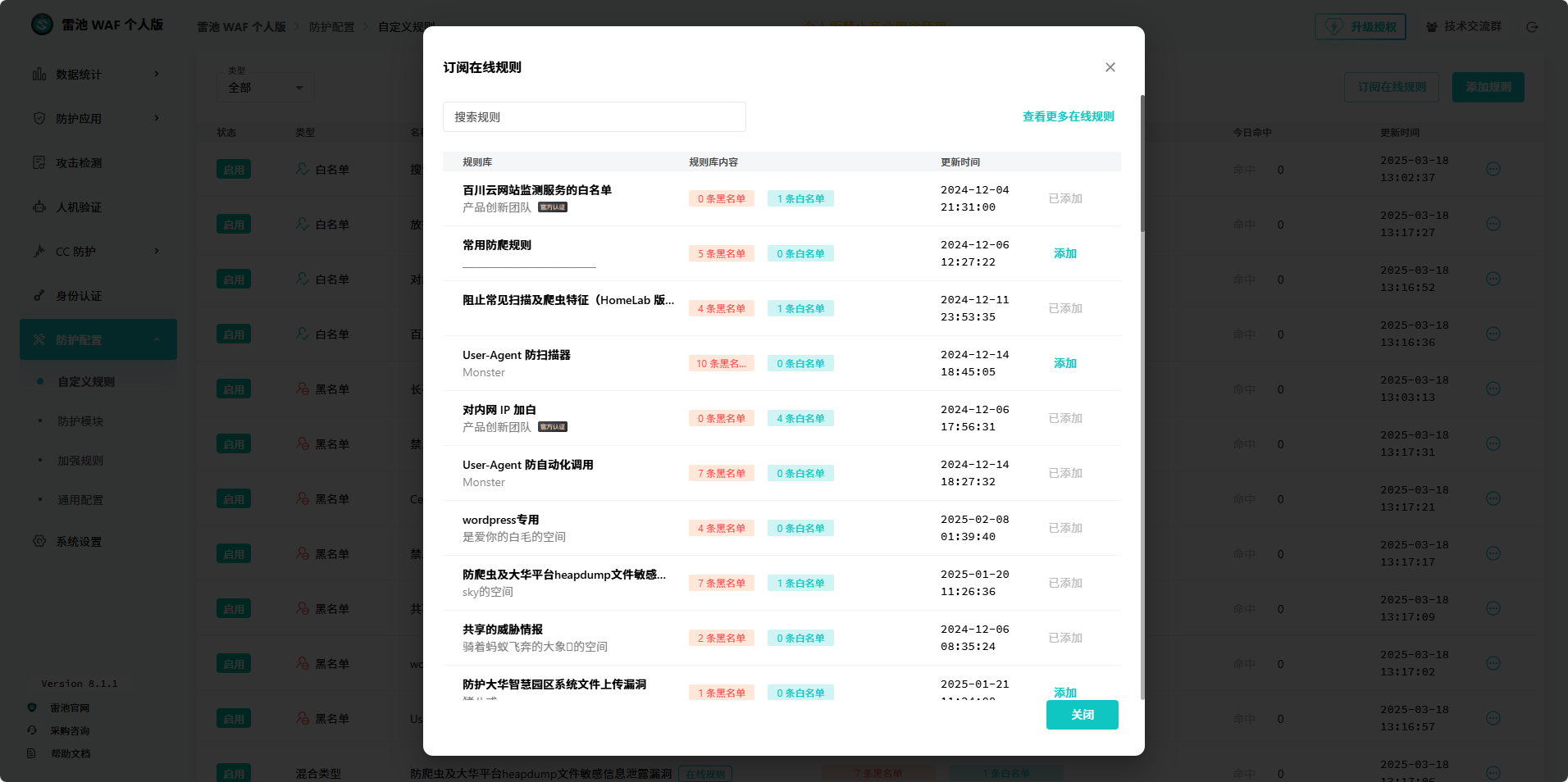Open more-options icon for 13:03:13 row
This screenshot has width=1568, height=782.
tap(1493, 389)
